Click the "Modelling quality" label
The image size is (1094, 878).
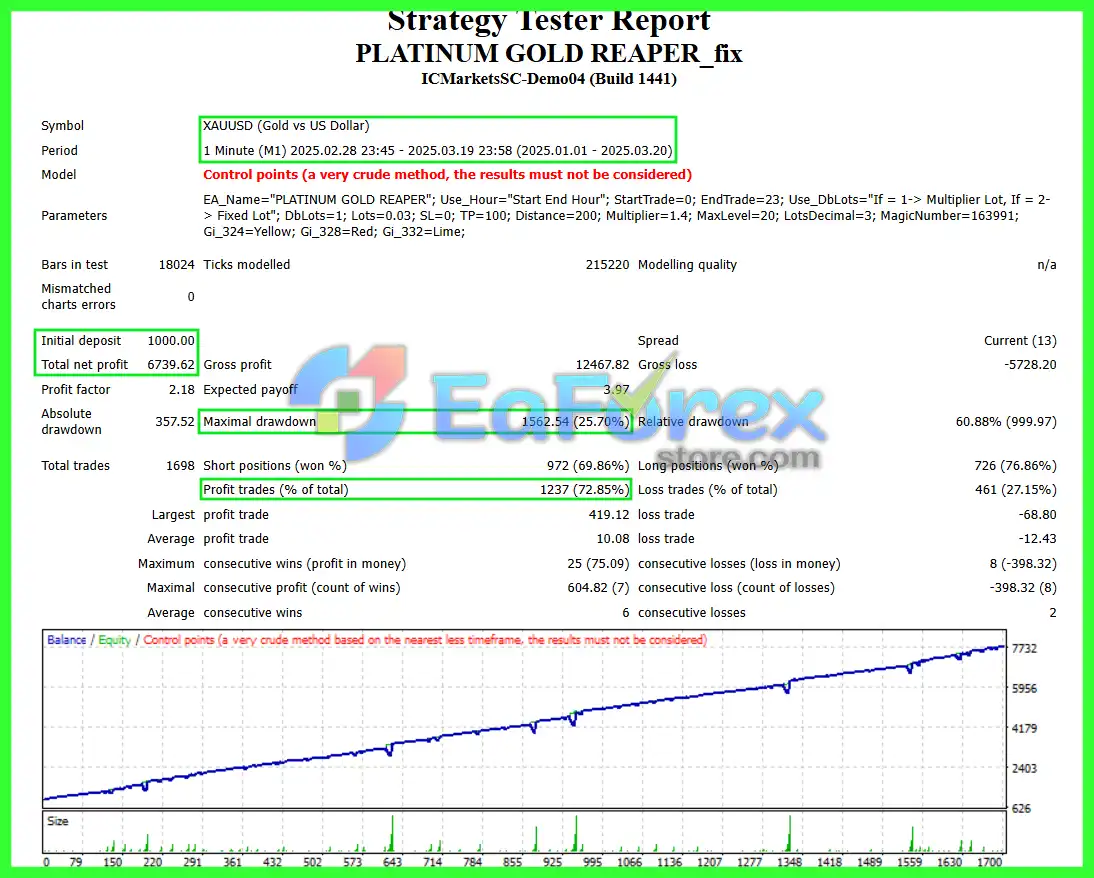click(x=687, y=265)
